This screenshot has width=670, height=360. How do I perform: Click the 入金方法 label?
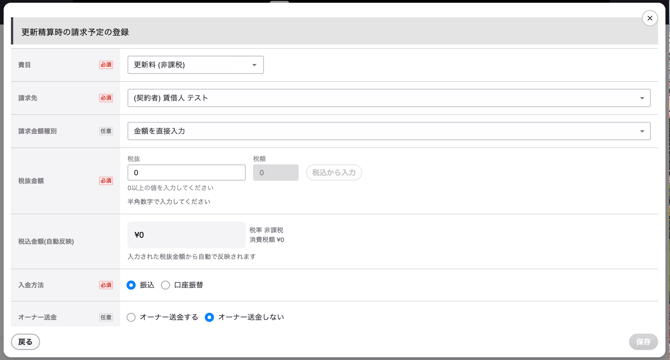tap(31, 285)
